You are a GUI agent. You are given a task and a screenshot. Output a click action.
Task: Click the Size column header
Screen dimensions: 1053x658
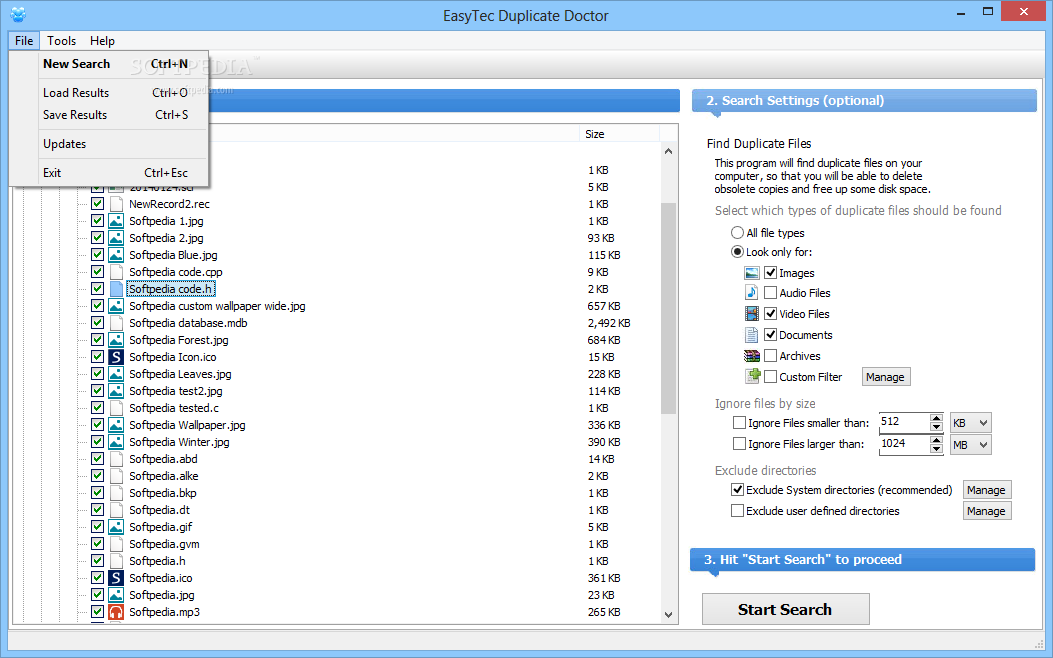tap(619, 134)
